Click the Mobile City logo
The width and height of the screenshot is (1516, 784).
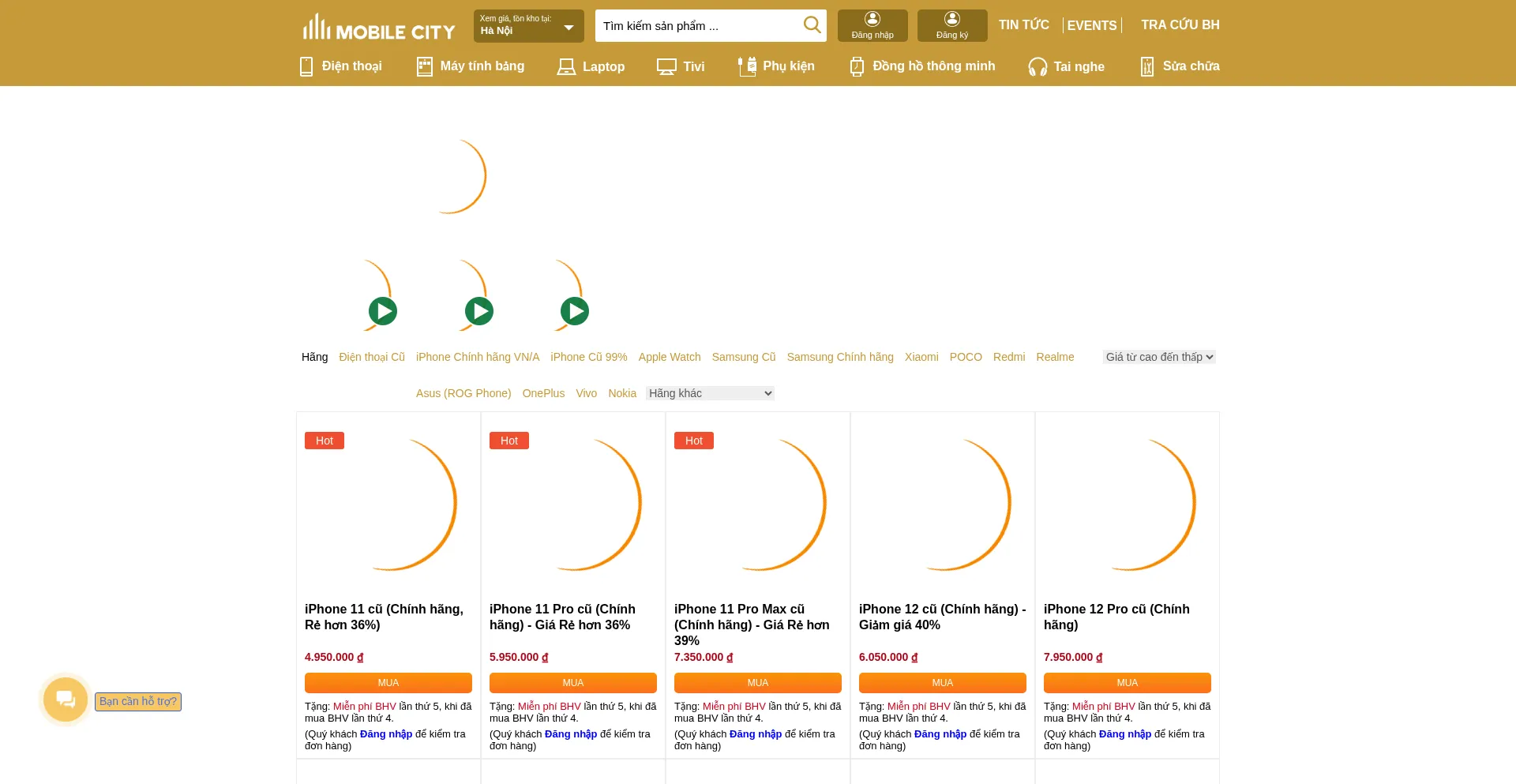pyautogui.click(x=379, y=28)
